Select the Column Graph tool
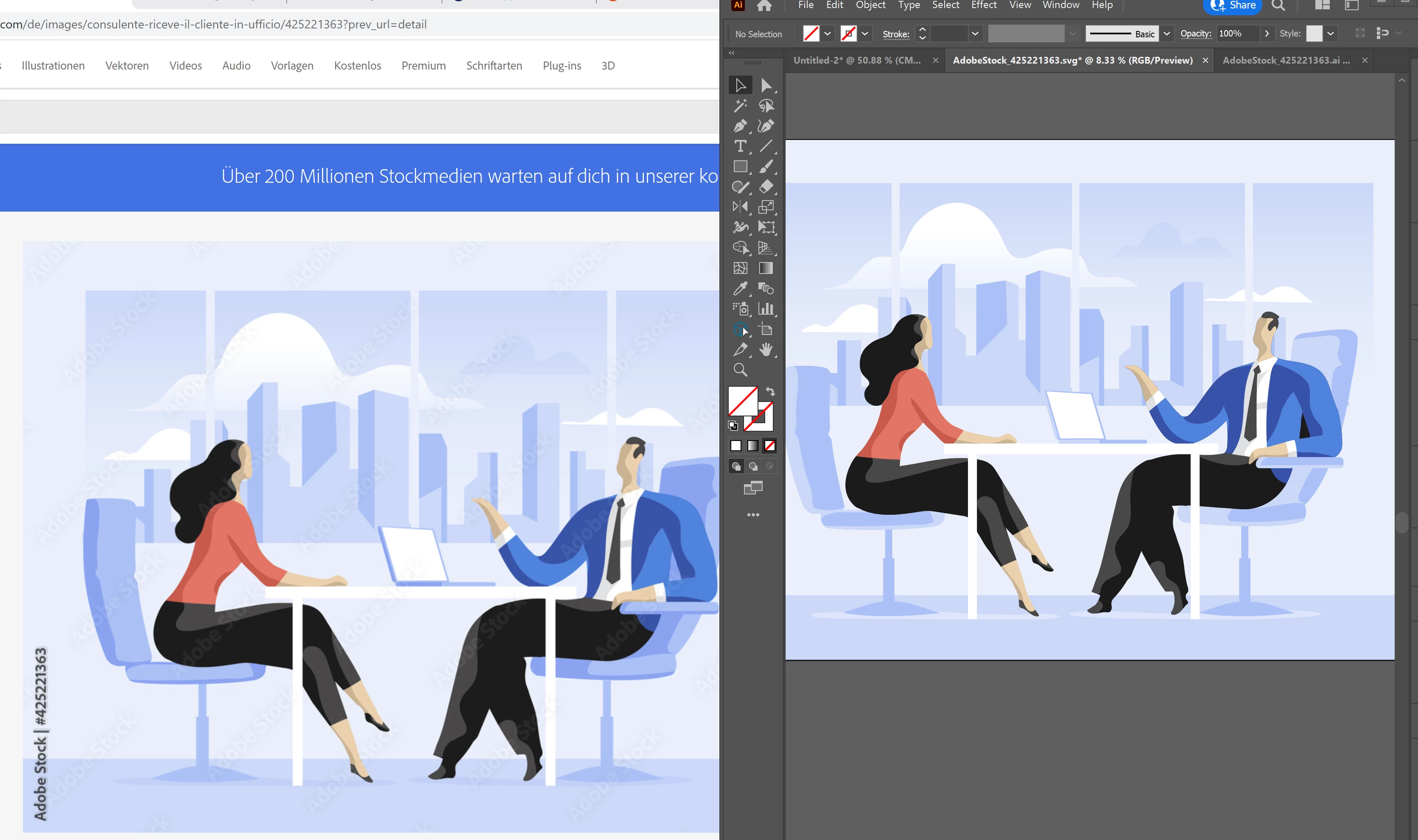The height and width of the screenshot is (840, 1418). point(766,309)
